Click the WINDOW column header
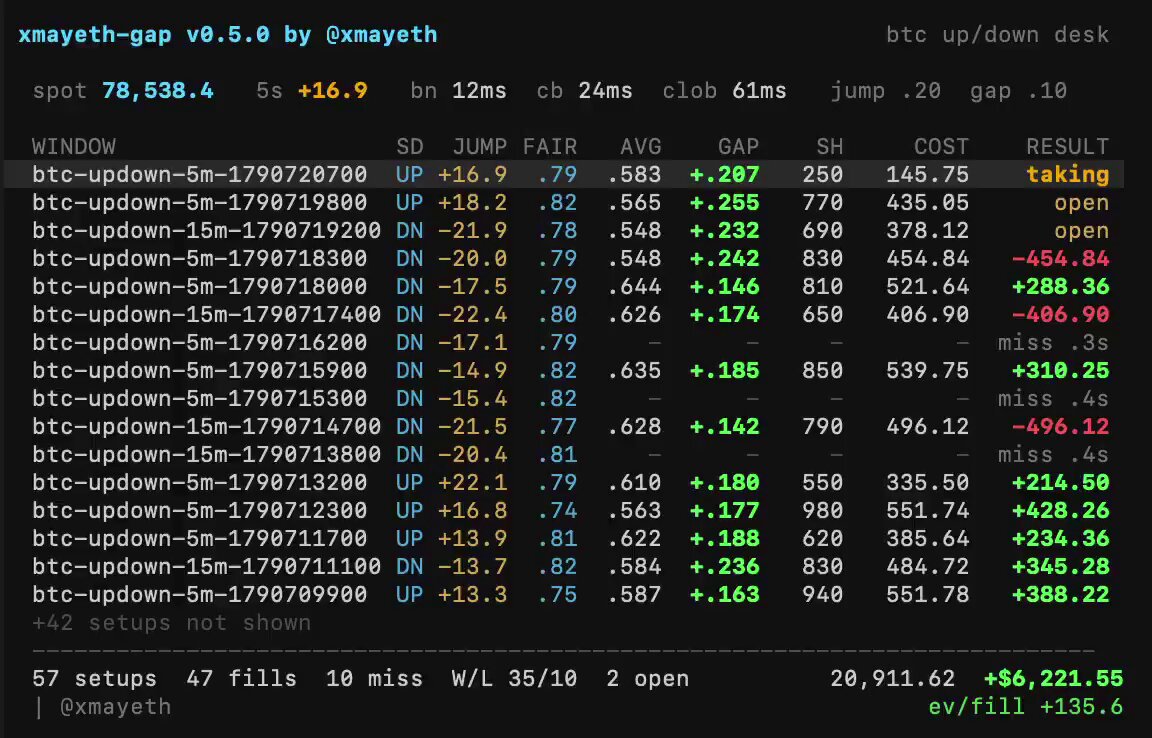This screenshot has width=1152, height=738. pos(74,146)
